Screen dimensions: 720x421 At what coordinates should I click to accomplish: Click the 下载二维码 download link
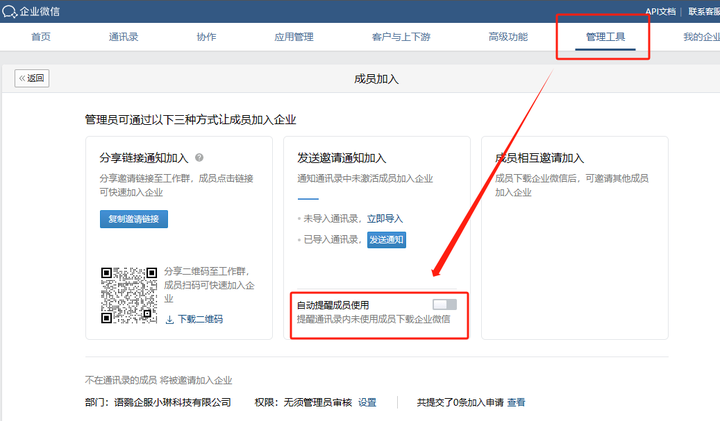[x=194, y=319]
